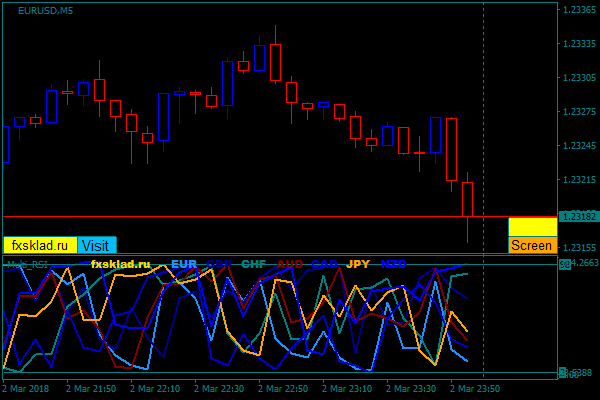Click the 2 Mar 22:50 time label
This screenshot has height=400, width=600.
pyautogui.click(x=283, y=389)
